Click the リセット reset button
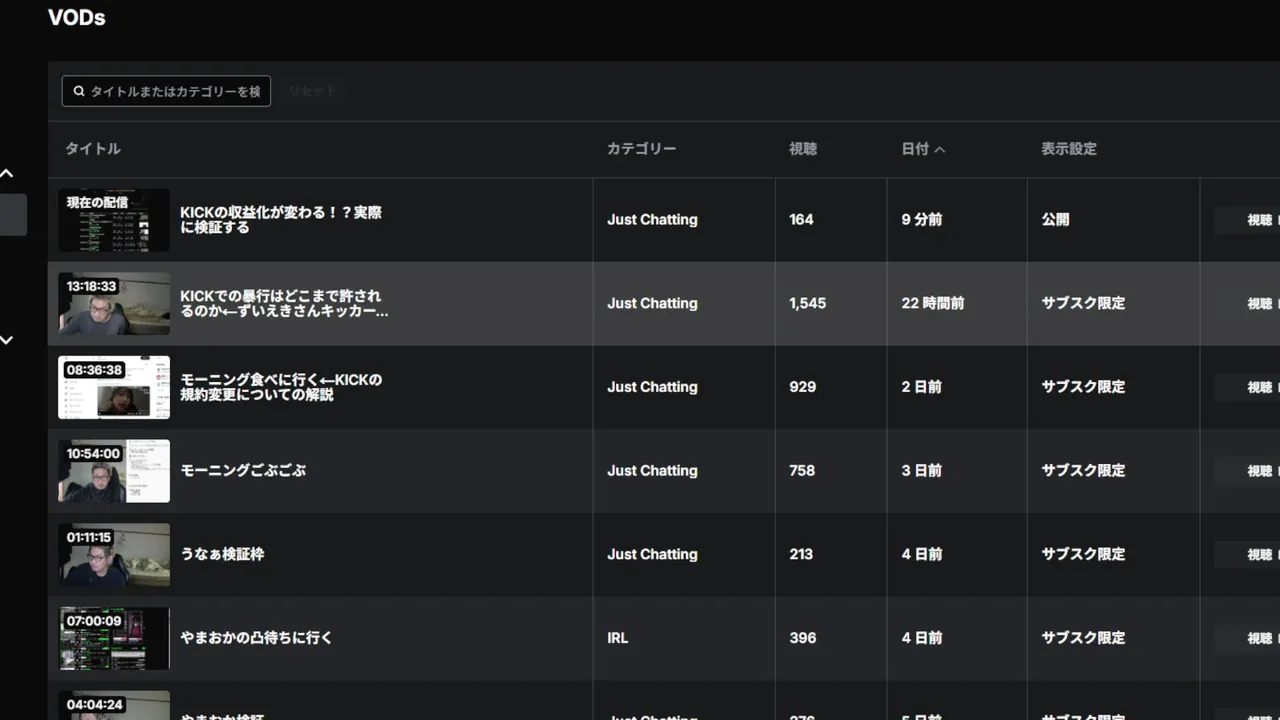The height and width of the screenshot is (720, 1280). coord(312,91)
